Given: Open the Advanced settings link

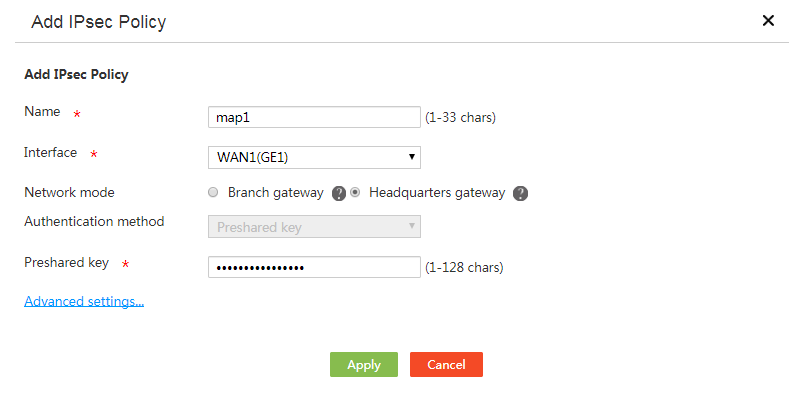Looking at the screenshot, I should (84, 301).
